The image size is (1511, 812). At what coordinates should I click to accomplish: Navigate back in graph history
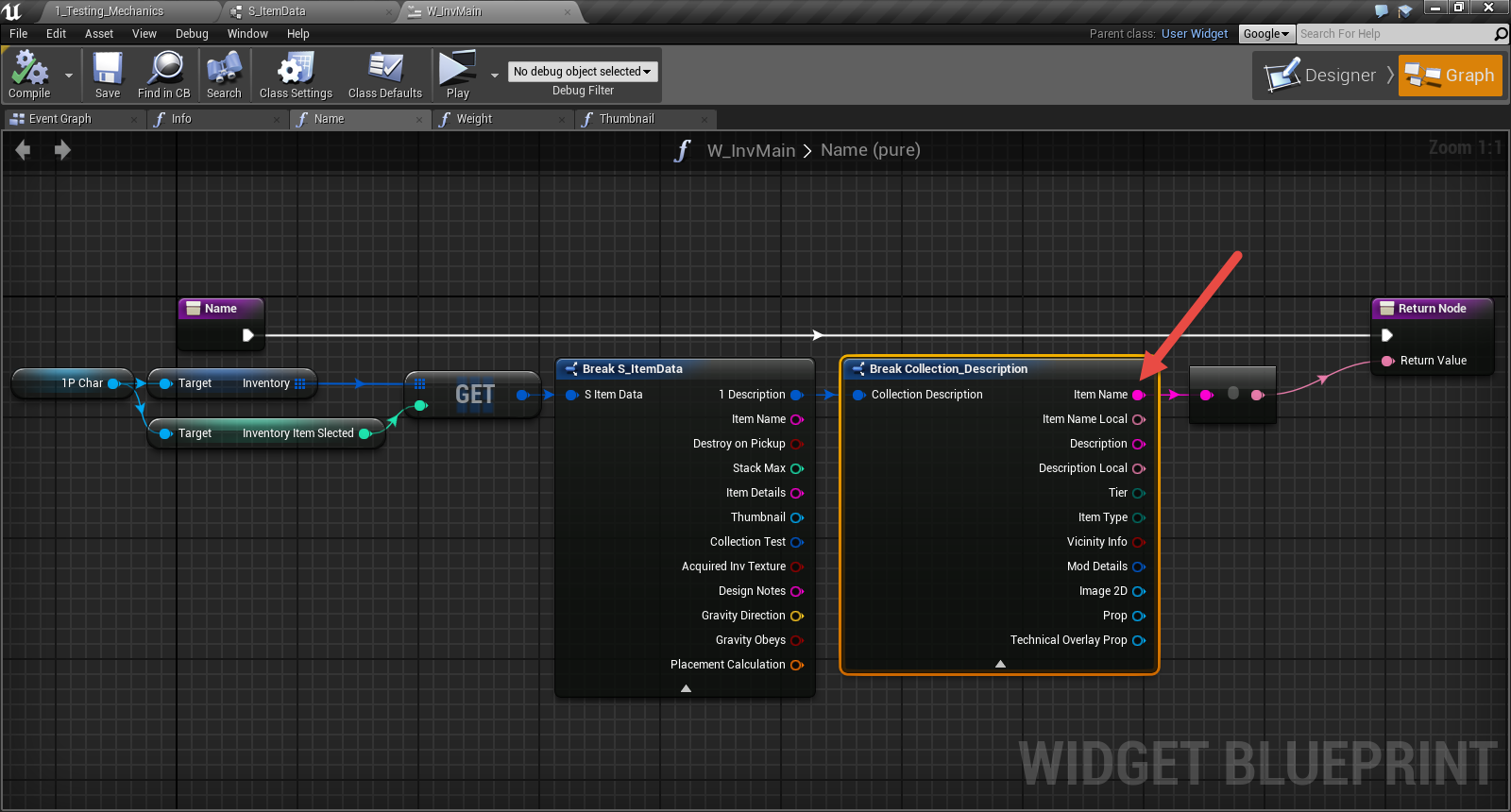24,150
